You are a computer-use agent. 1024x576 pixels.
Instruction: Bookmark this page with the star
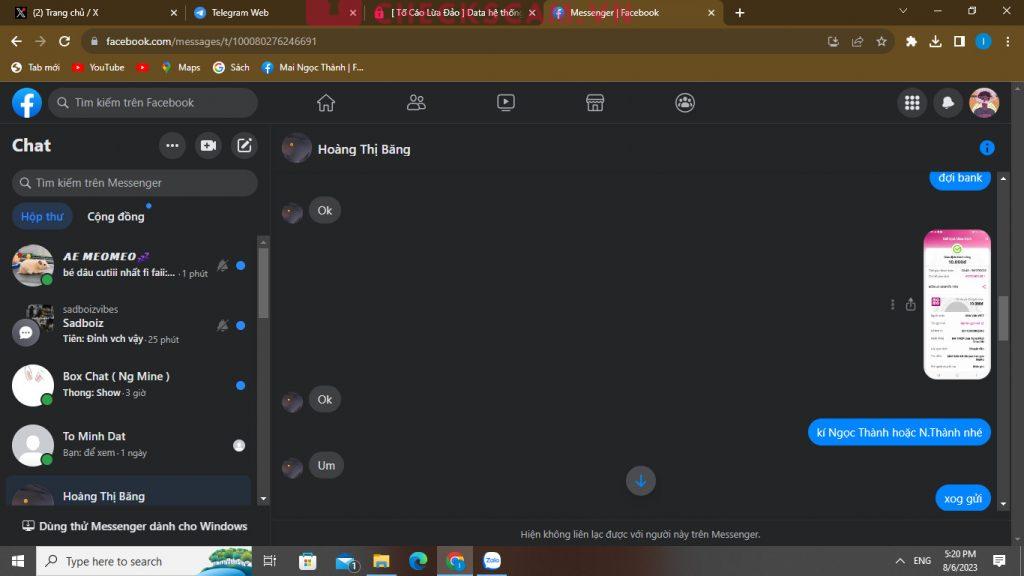pos(882,41)
